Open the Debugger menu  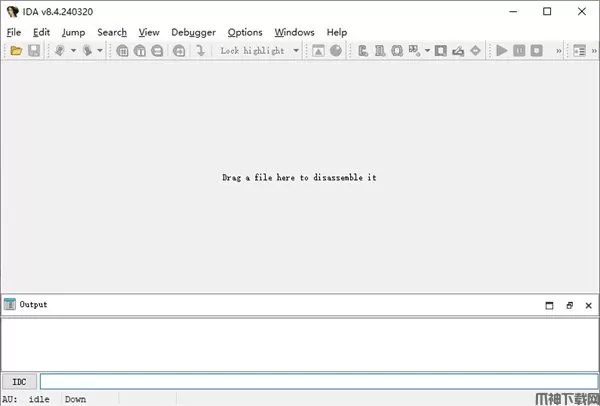pyautogui.click(x=193, y=32)
